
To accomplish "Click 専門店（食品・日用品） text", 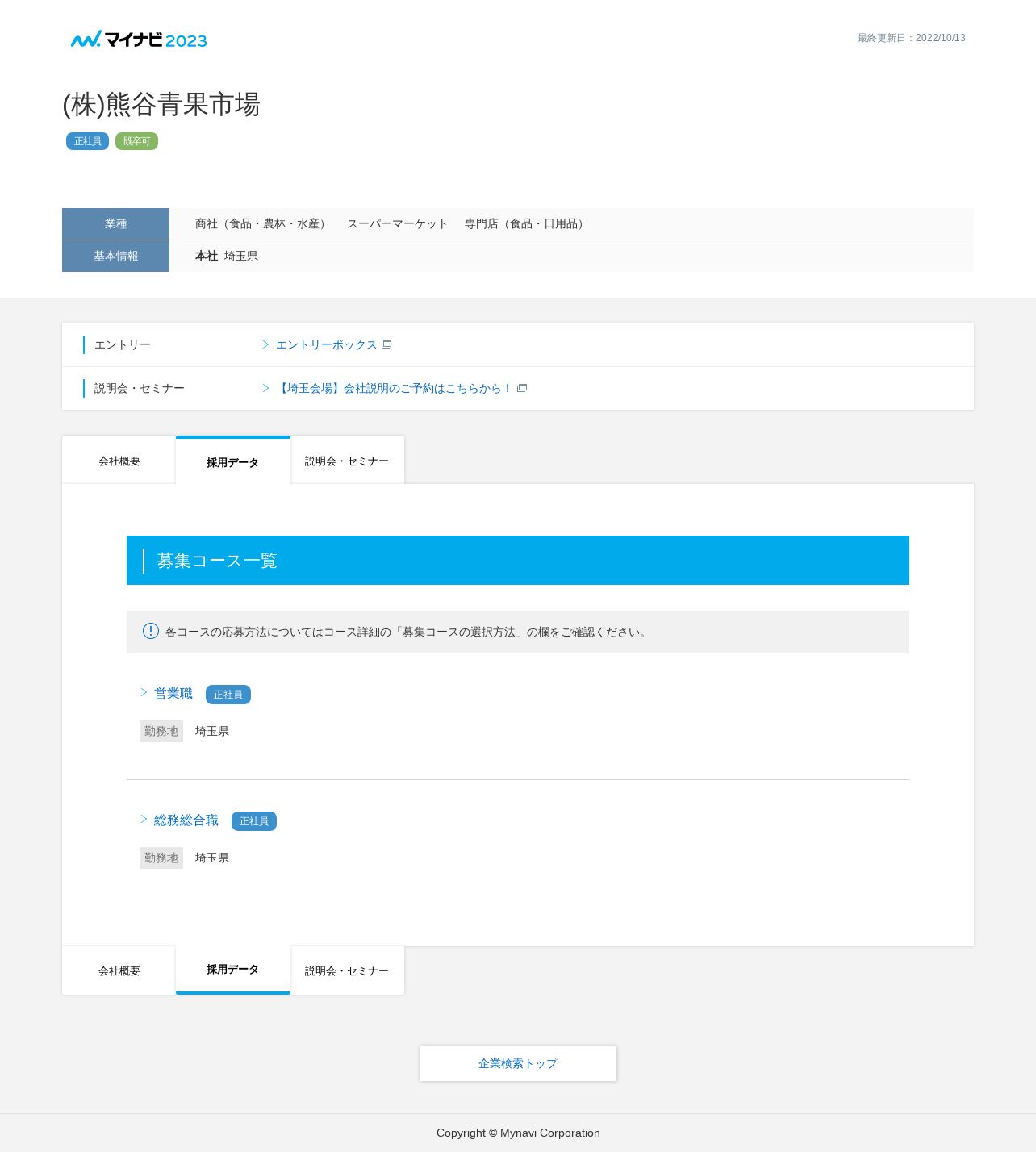I will (x=526, y=223).
